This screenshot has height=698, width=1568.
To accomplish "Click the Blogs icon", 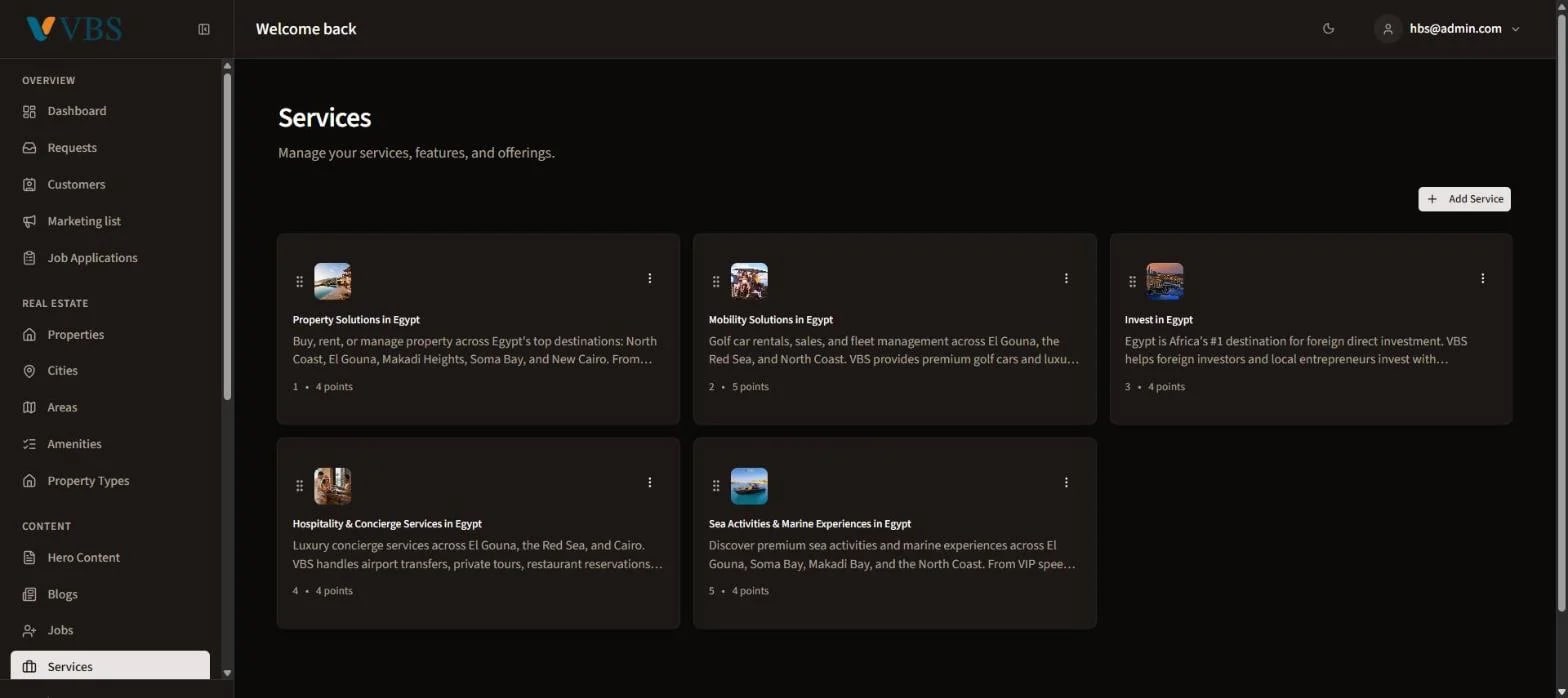I will coord(29,594).
